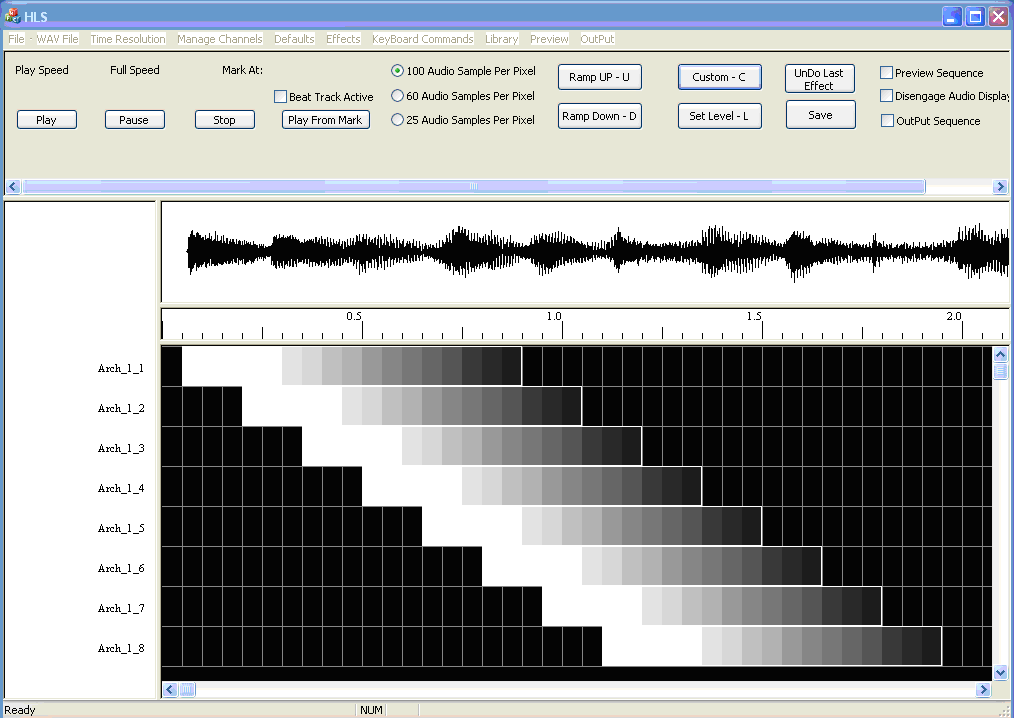Click the 0.5 mark on the time ruler
This screenshot has width=1014, height=718.
point(354,316)
